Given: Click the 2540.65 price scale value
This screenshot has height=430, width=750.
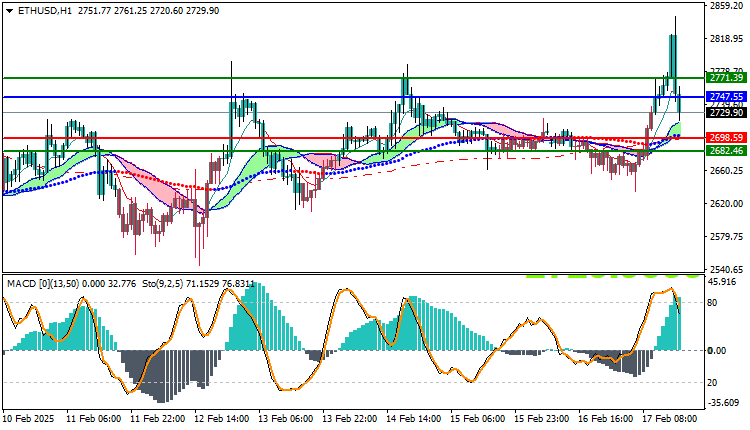Looking at the screenshot, I should point(726,270).
